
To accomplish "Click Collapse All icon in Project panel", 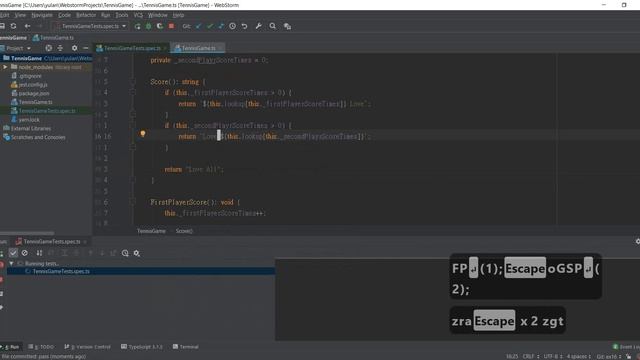I will point(60,48).
